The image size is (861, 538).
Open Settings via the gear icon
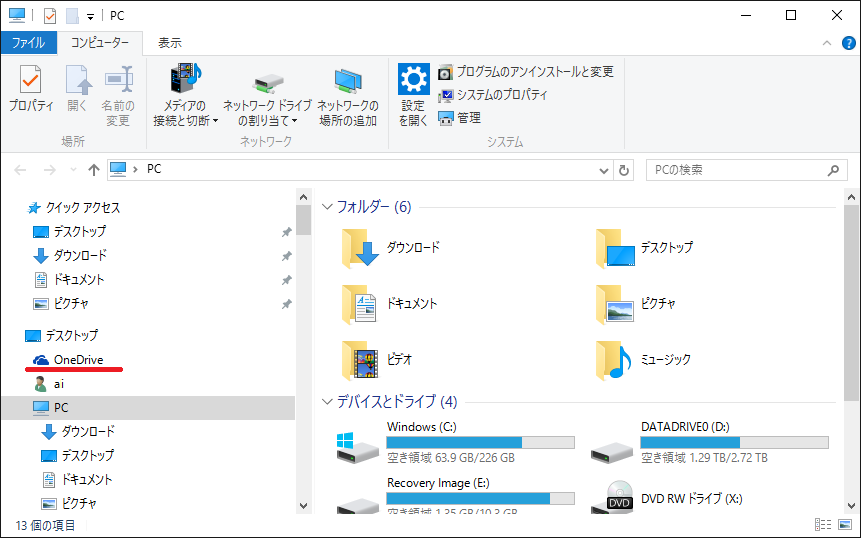click(413, 94)
